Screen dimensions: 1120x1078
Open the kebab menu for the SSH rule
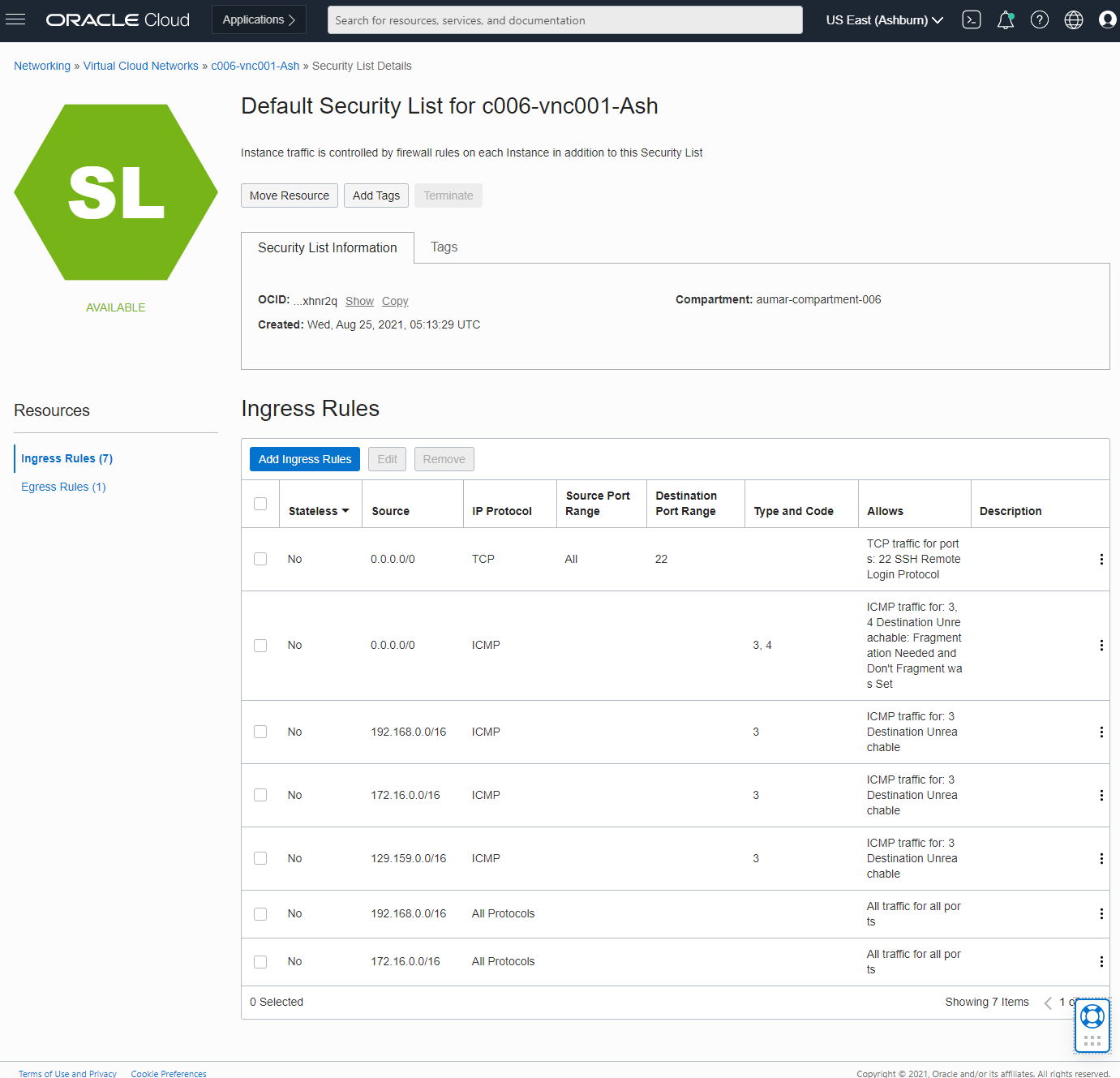coord(1101,559)
